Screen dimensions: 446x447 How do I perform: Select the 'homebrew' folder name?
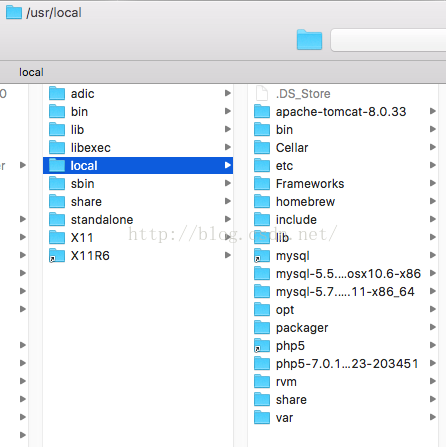click(305, 202)
